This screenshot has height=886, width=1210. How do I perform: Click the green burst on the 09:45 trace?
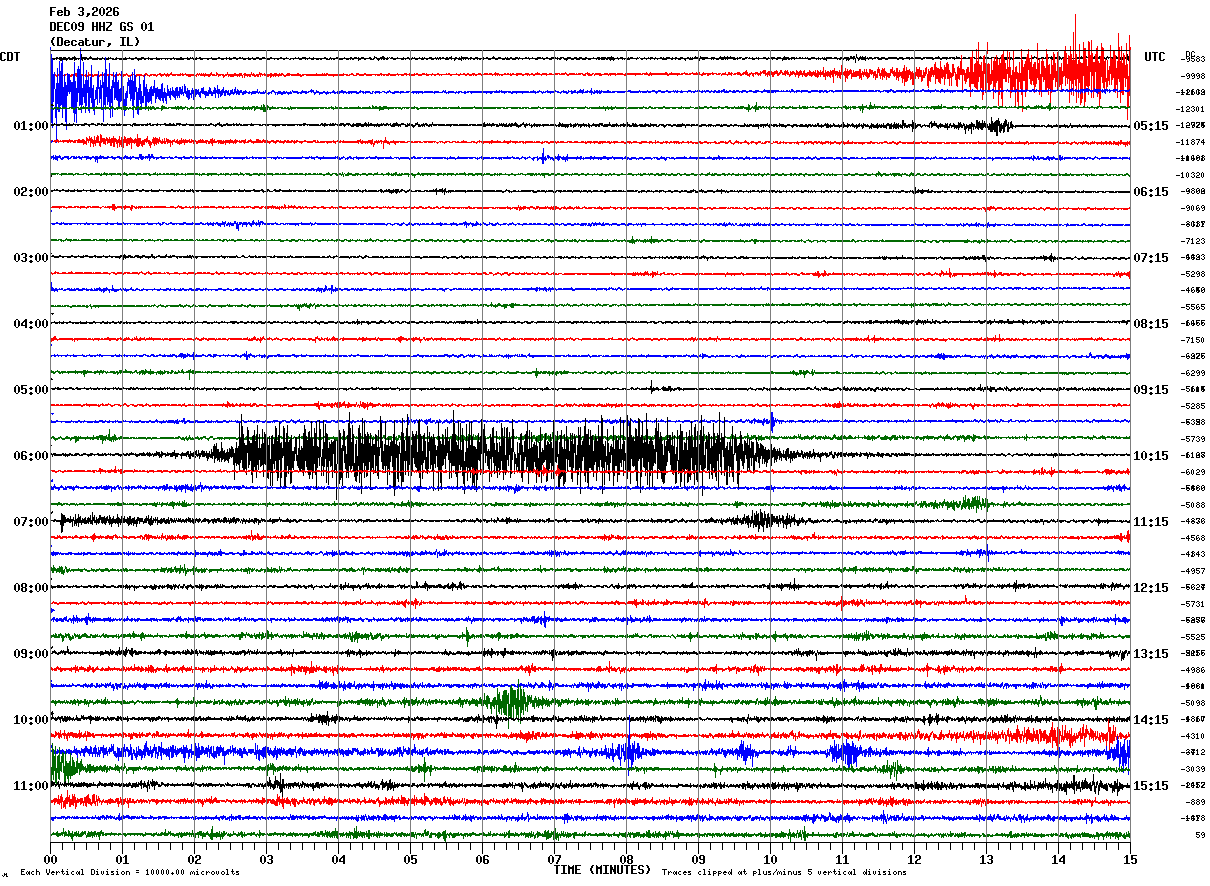click(x=510, y=701)
